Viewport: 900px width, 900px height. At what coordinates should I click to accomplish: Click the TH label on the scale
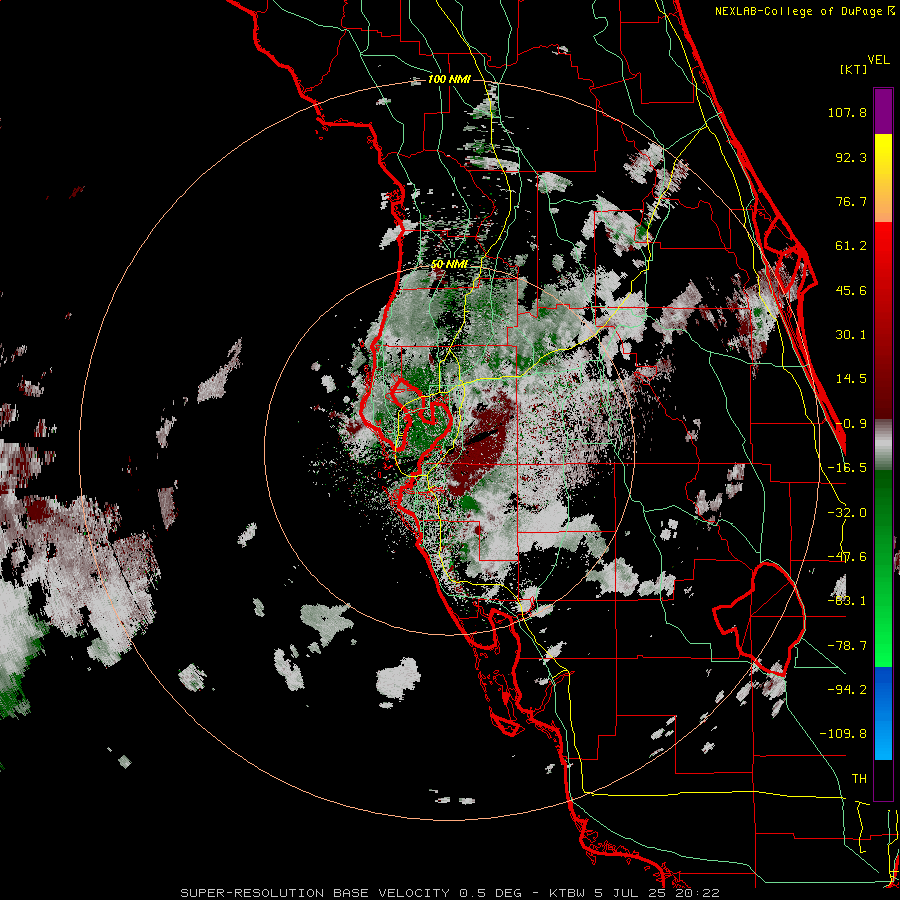point(859,778)
